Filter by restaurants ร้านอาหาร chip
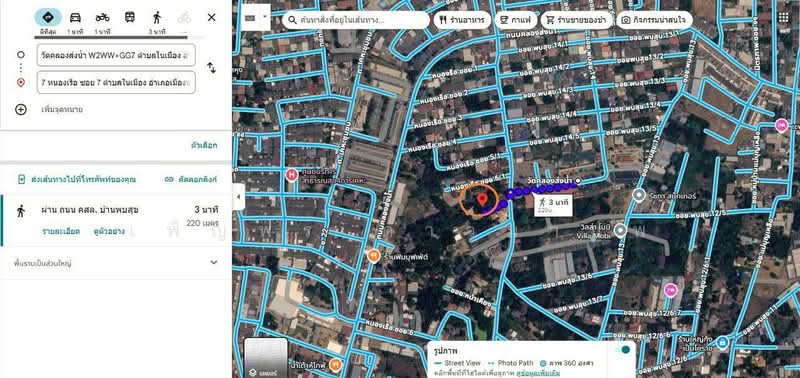This screenshot has width=800, height=378. coord(462,20)
